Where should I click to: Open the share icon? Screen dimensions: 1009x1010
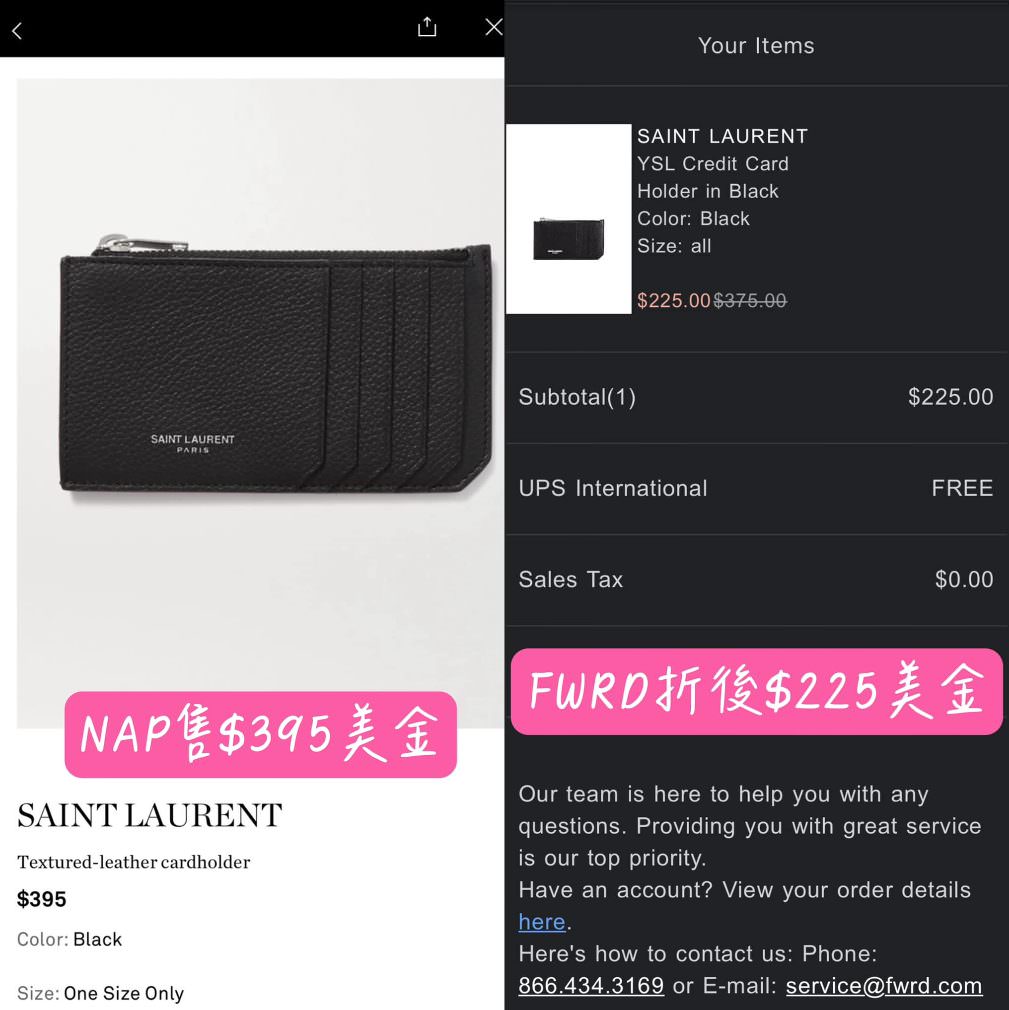[427, 27]
